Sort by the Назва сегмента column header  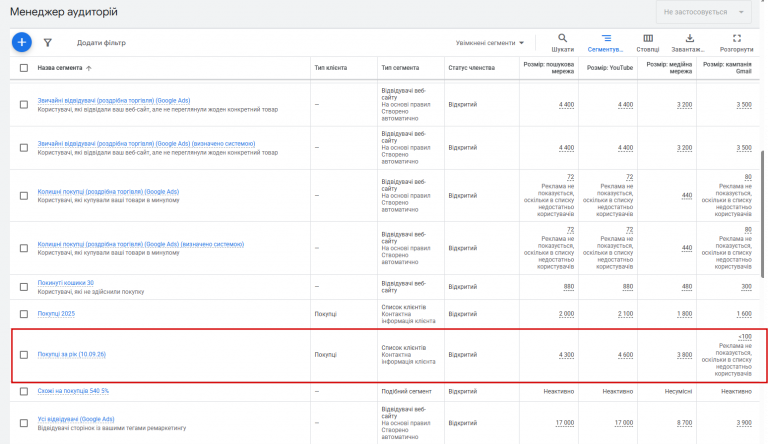point(60,68)
